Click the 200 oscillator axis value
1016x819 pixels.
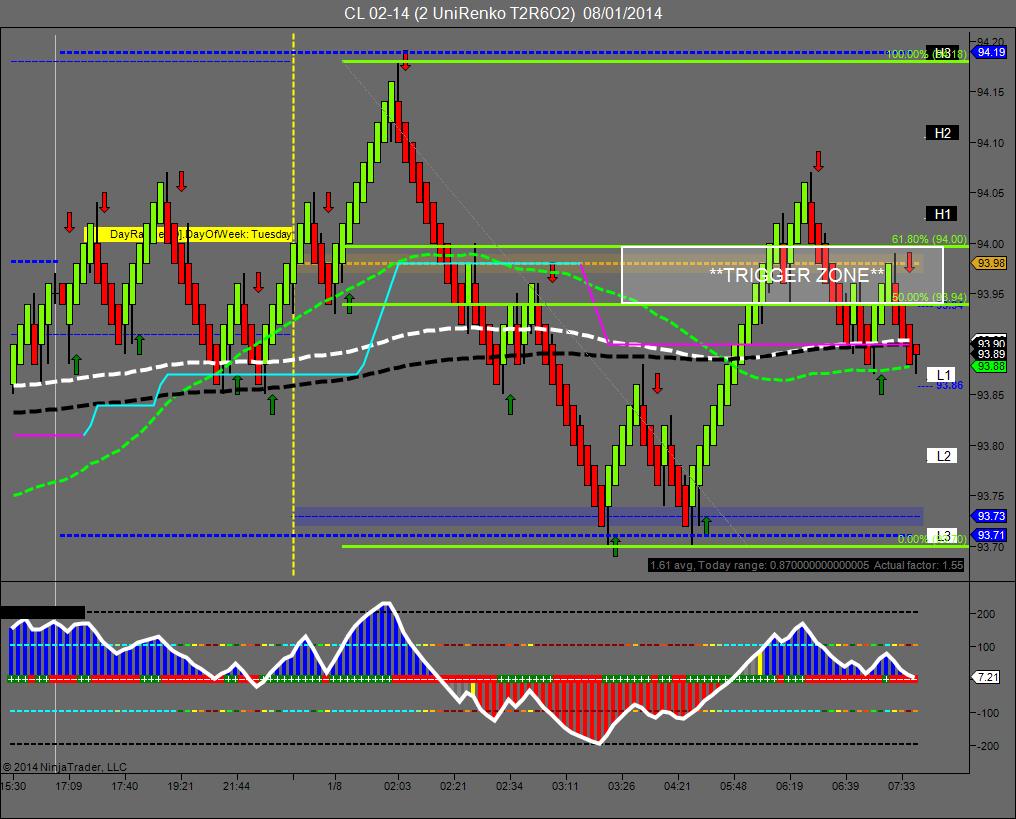(x=987, y=614)
